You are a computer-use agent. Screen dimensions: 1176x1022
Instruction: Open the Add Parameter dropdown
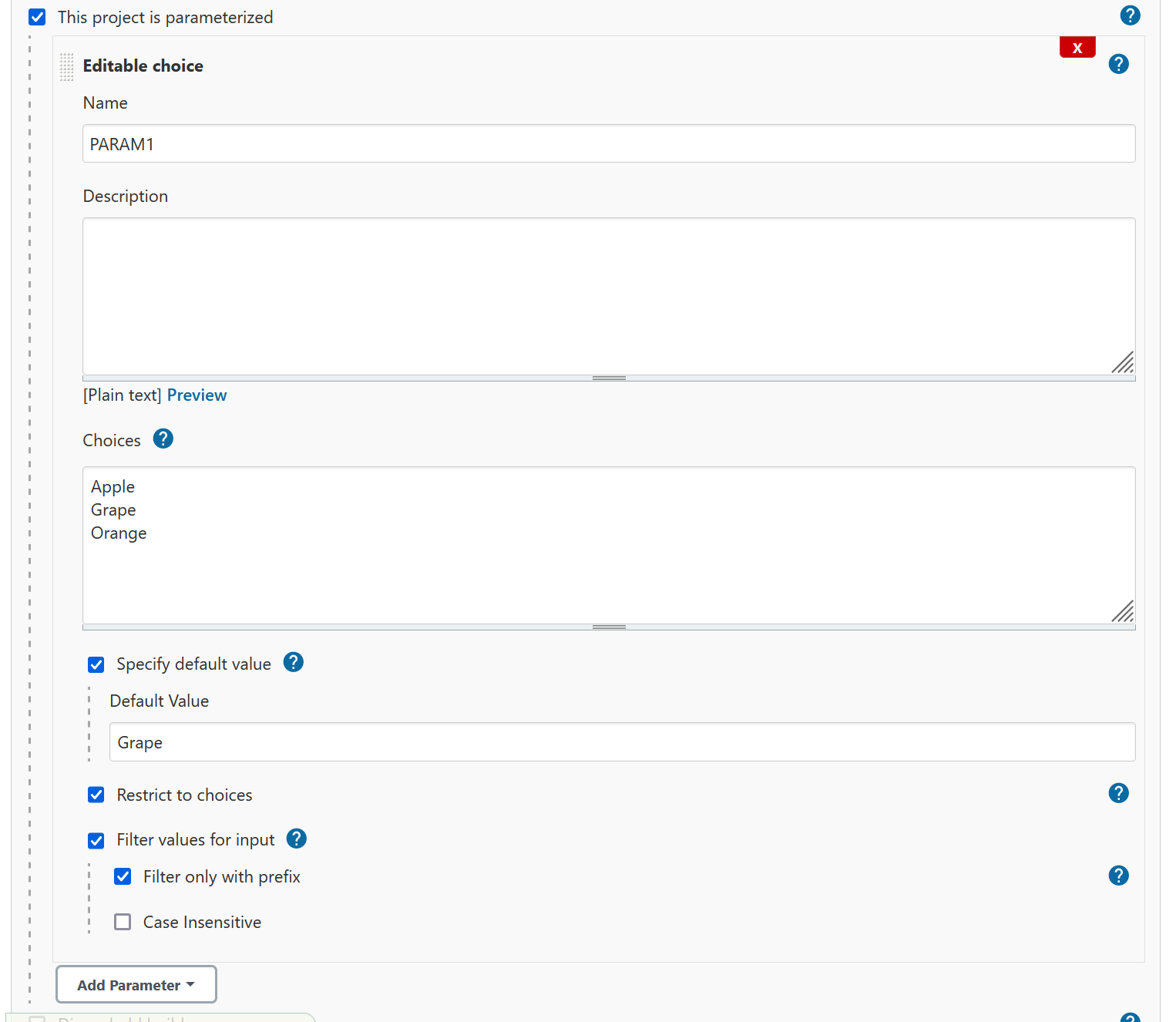tap(136, 984)
